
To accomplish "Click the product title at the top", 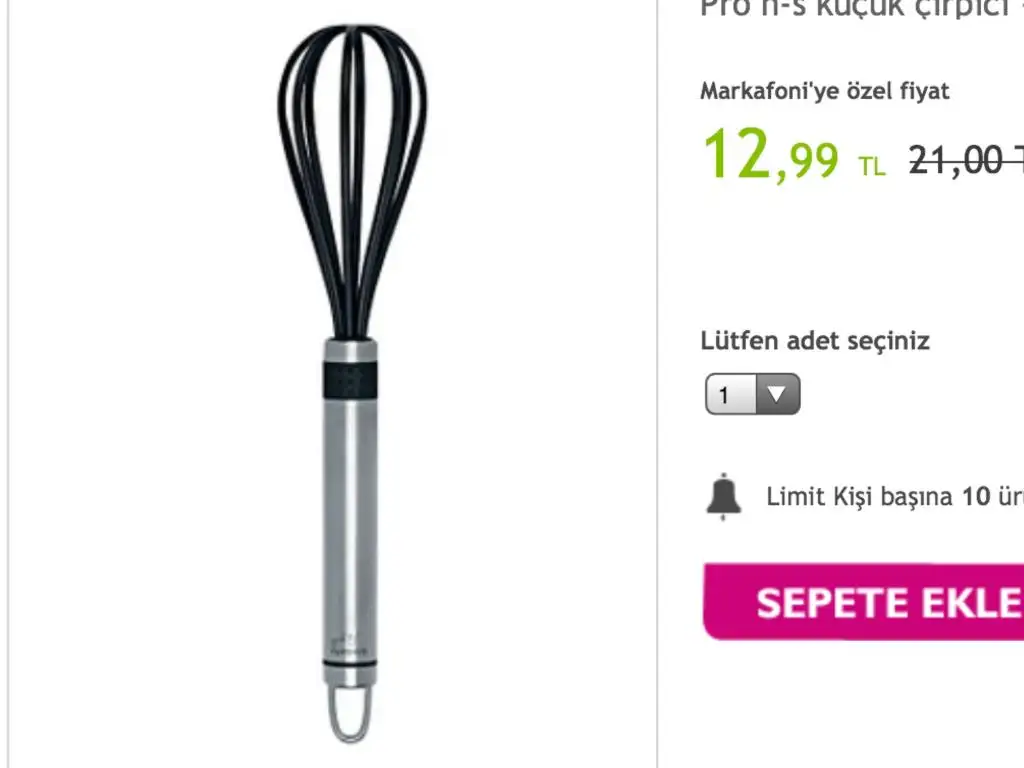I will [x=862, y=8].
